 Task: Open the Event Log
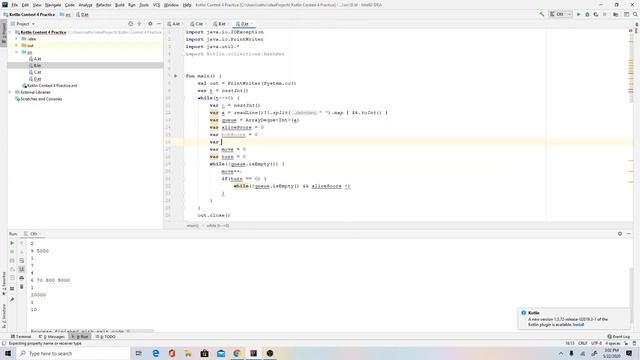click(x=618, y=336)
